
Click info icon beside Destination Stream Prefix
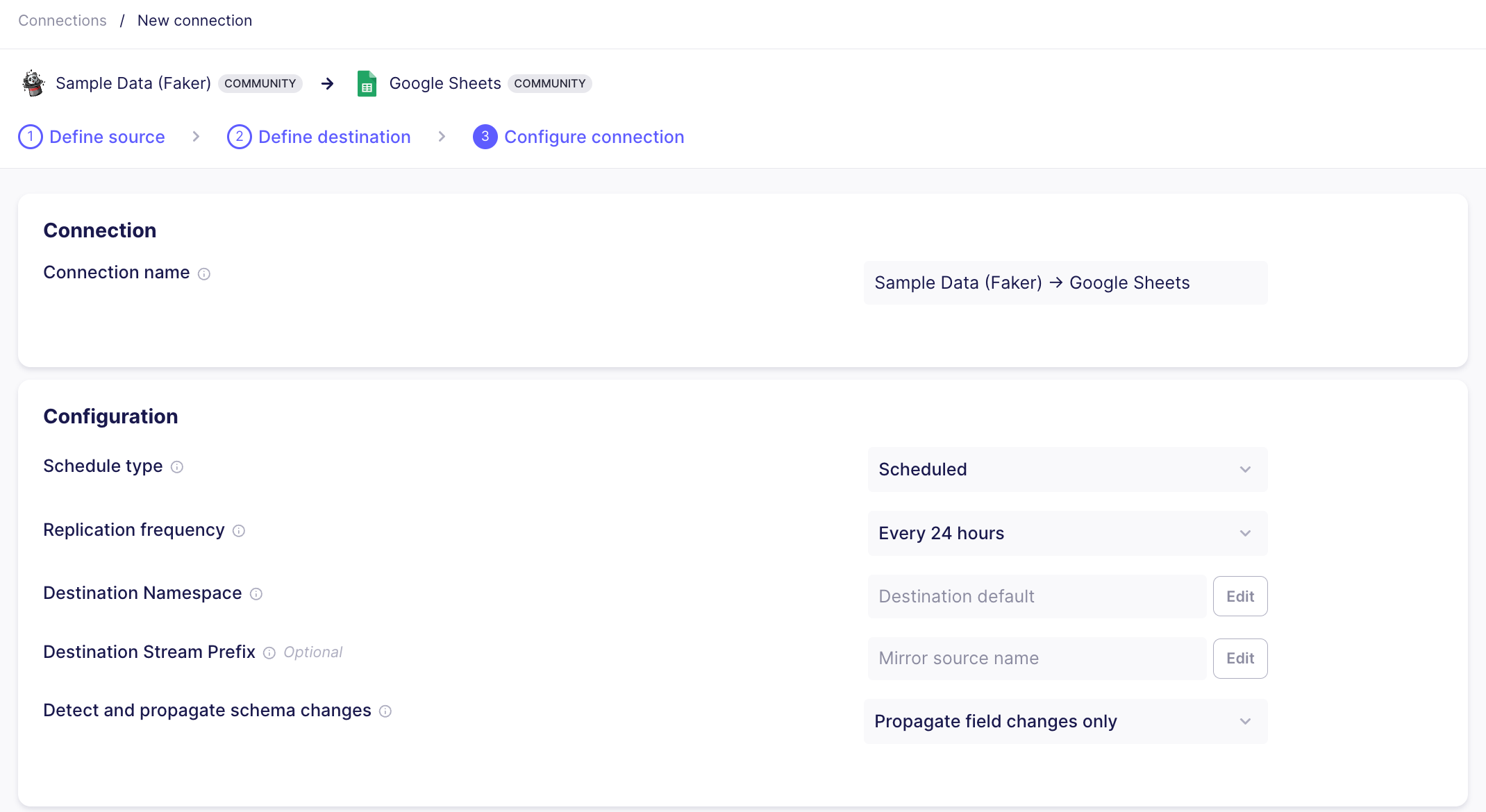pos(269,653)
